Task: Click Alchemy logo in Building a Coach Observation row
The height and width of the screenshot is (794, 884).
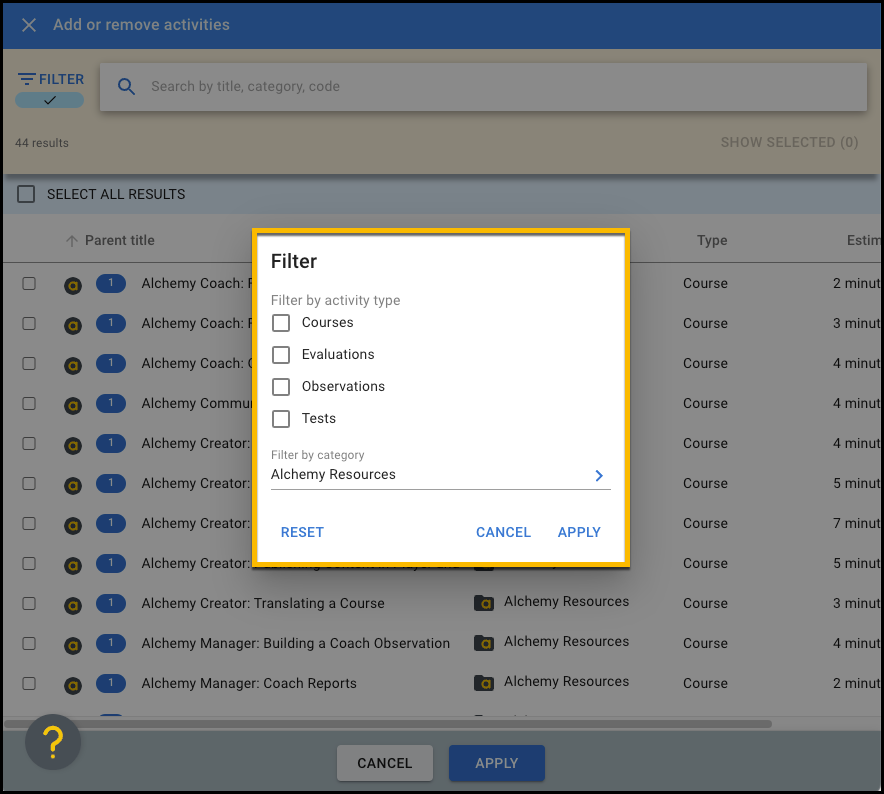Action: tap(73, 645)
